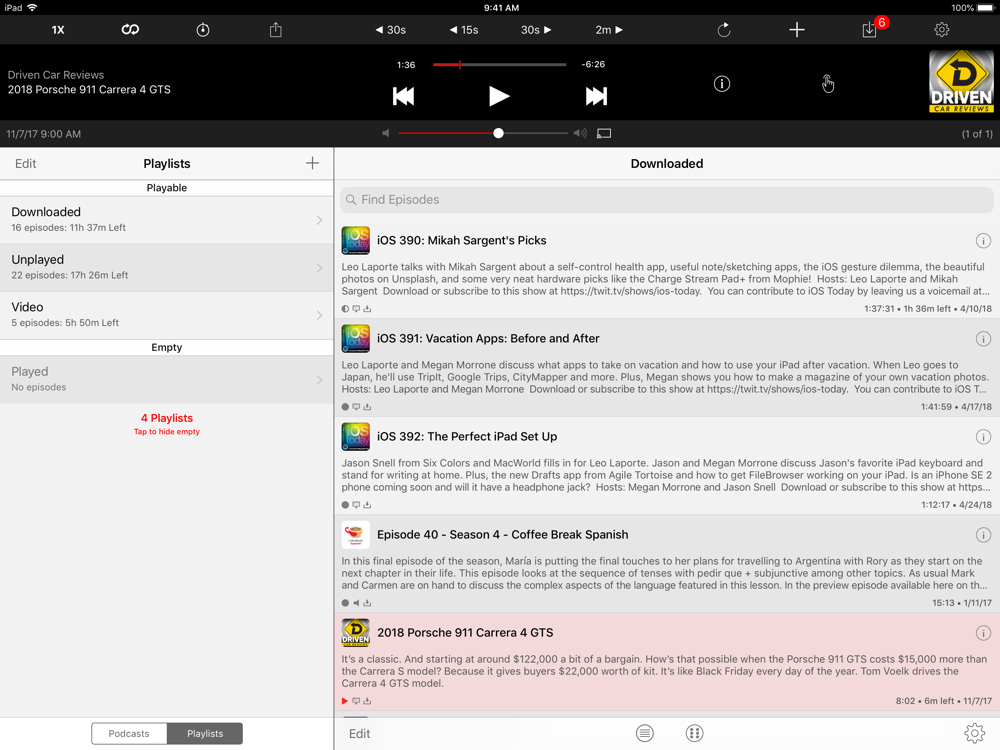Open playlist settings gear at bottom

pos(974,733)
